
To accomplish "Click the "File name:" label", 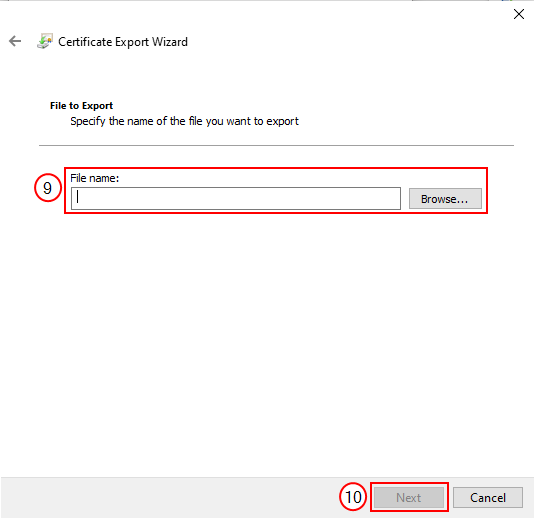I will [x=94, y=178].
